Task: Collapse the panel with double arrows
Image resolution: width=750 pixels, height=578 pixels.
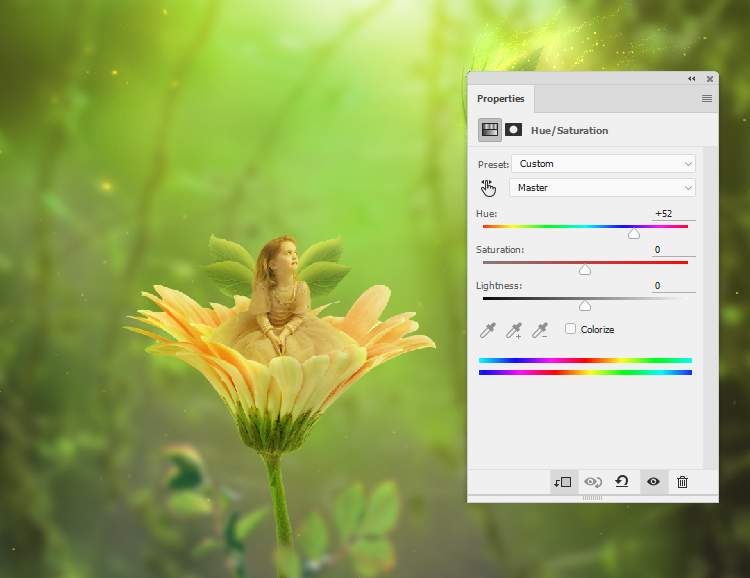Action: pos(692,79)
